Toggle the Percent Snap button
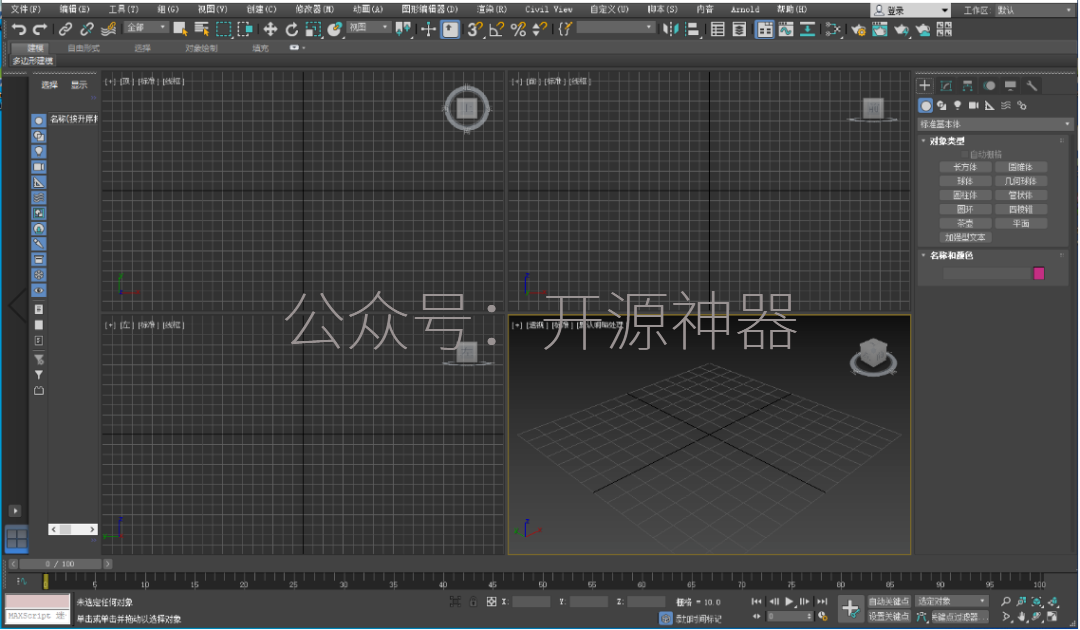The height and width of the screenshot is (630, 1080). point(519,29)
